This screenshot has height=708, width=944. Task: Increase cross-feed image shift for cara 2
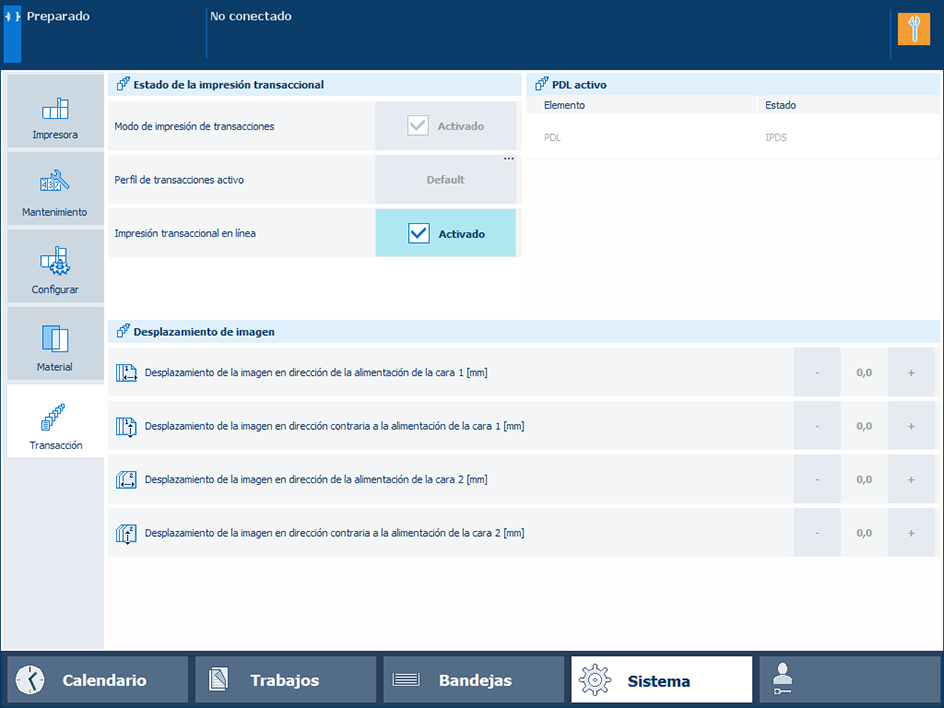(911, 533)
